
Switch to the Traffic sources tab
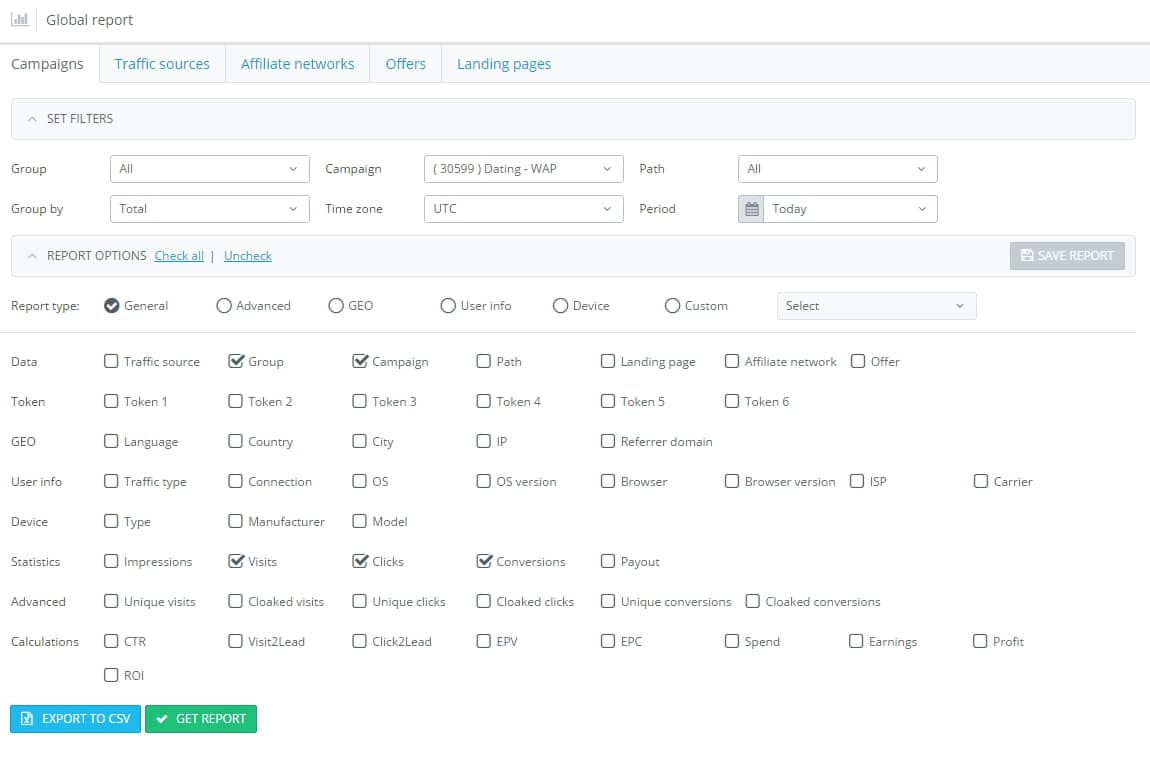click(x=162, y=64)
